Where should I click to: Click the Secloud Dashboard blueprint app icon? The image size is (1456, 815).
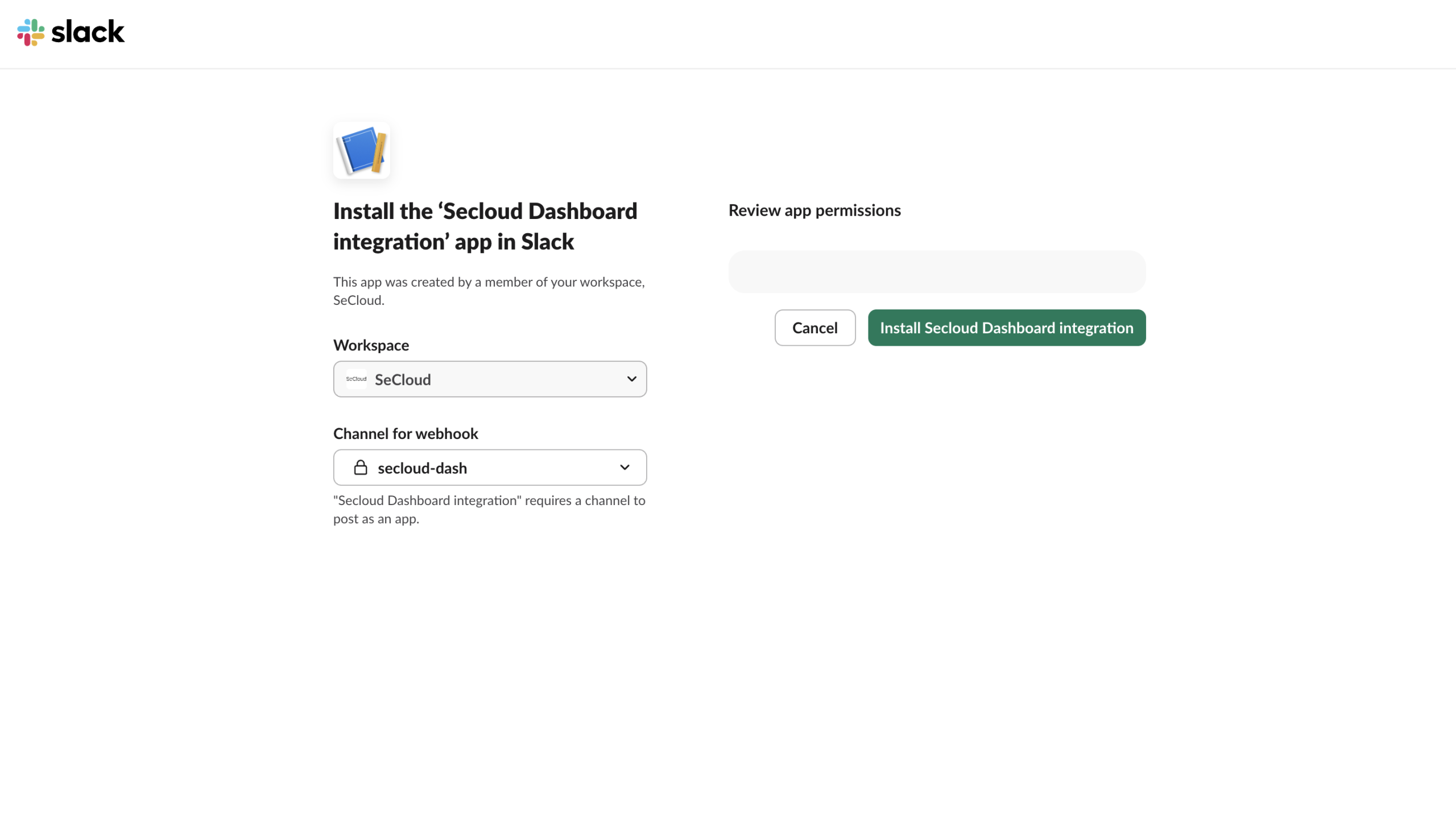362,151
